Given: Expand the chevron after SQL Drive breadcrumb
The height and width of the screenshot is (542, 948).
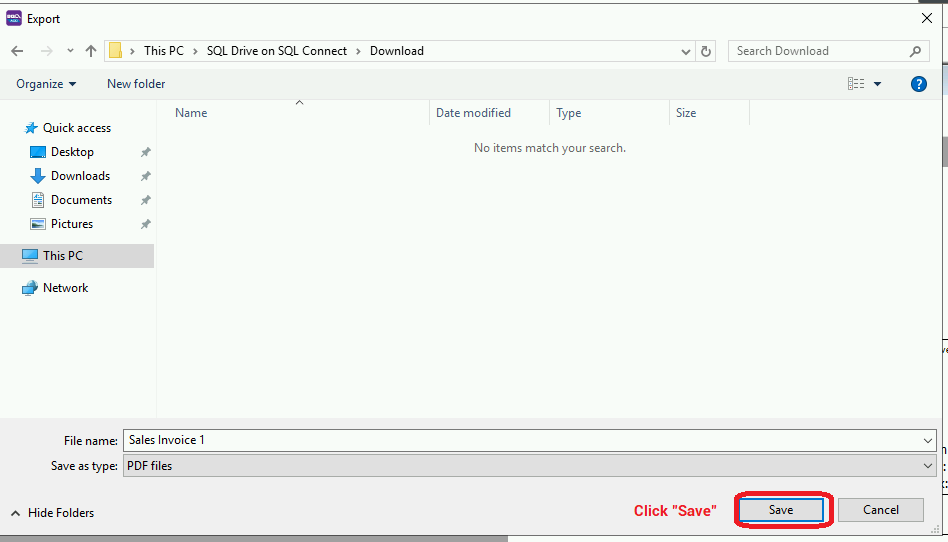Looking at the screenshot, I should 359,51.
